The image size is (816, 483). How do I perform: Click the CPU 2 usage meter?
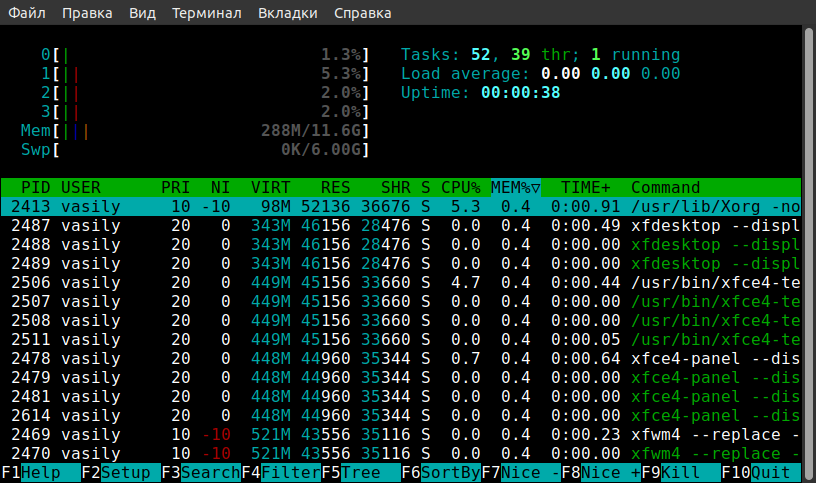(x=205, y=93)
